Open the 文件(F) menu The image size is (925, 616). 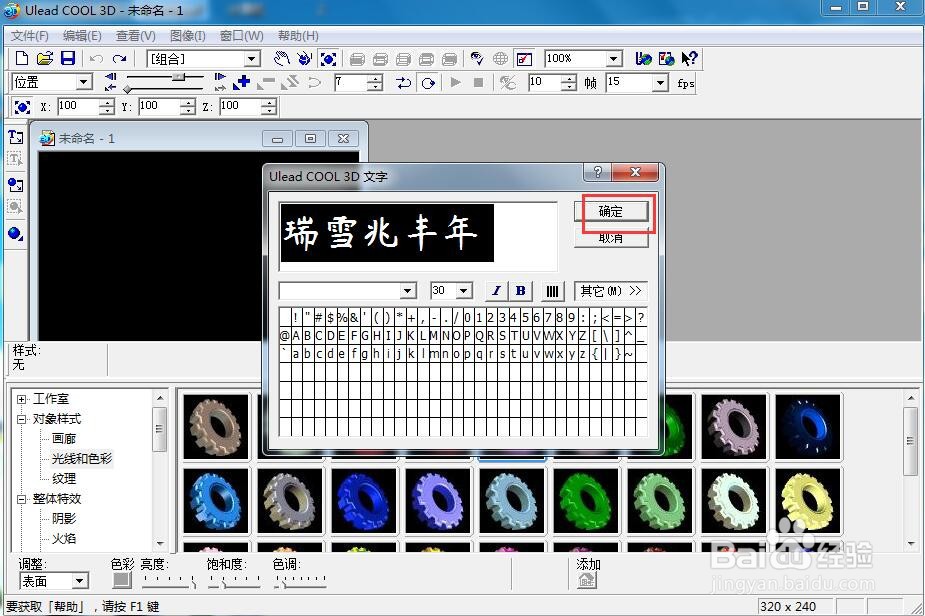coord(29,36)
